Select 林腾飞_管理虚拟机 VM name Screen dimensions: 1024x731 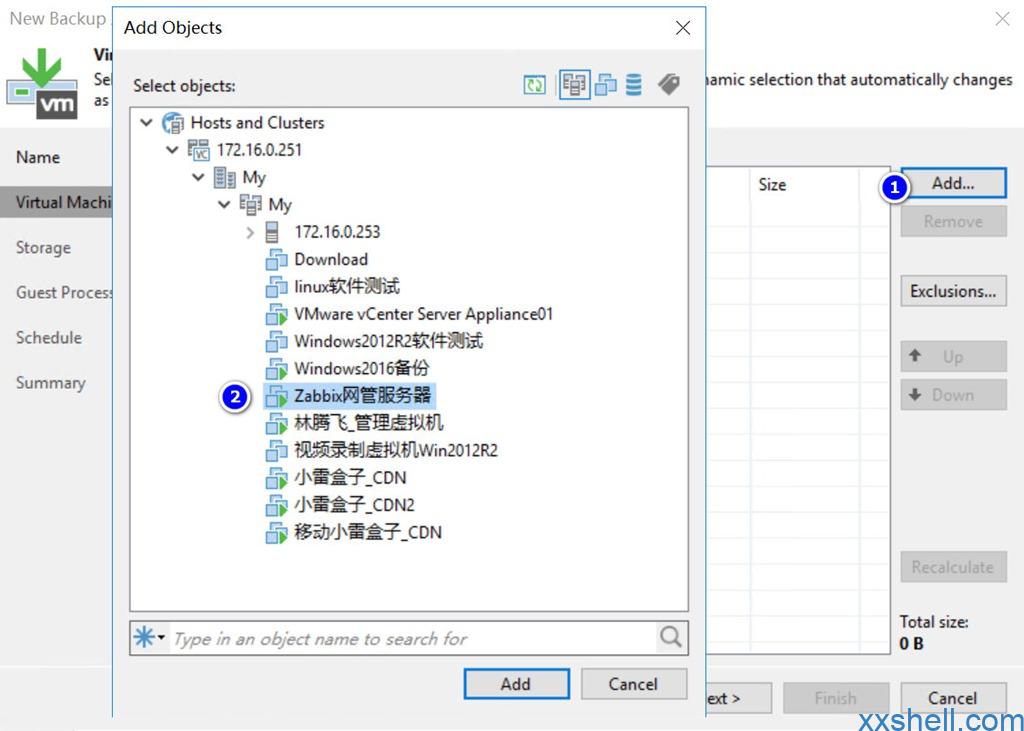coord(369,423)
